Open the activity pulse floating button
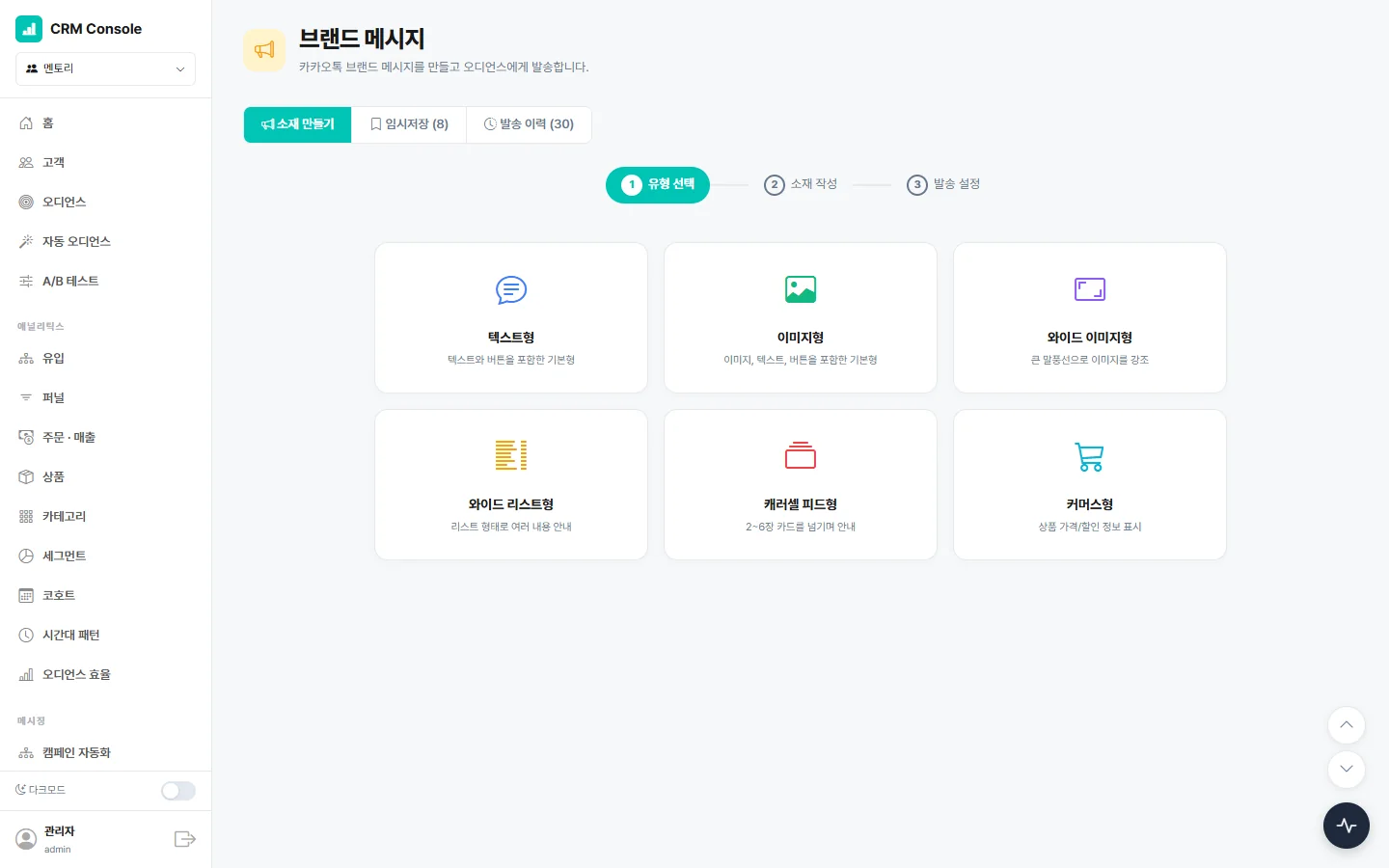1389x868 pixels. tap(1347, 826)
